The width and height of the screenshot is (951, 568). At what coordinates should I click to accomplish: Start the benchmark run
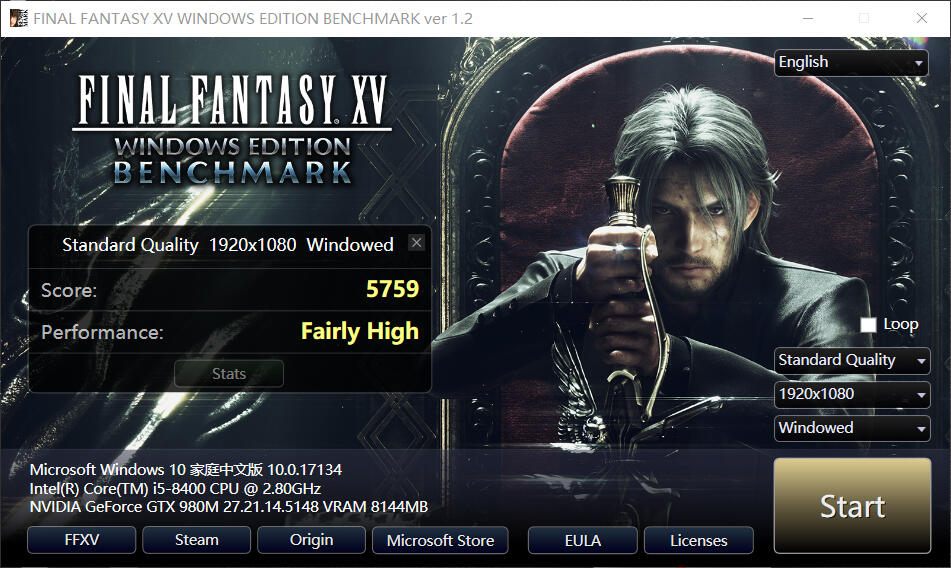coord(852,506)
